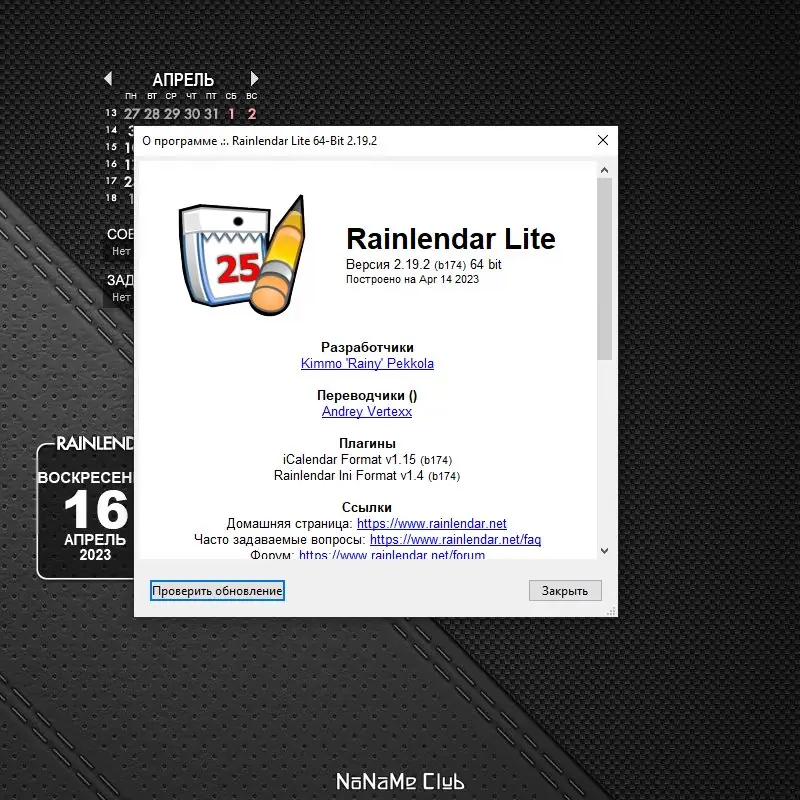Go to previous month in calendar widget
This screenshot has width=800, height=800.
point(108,79)
